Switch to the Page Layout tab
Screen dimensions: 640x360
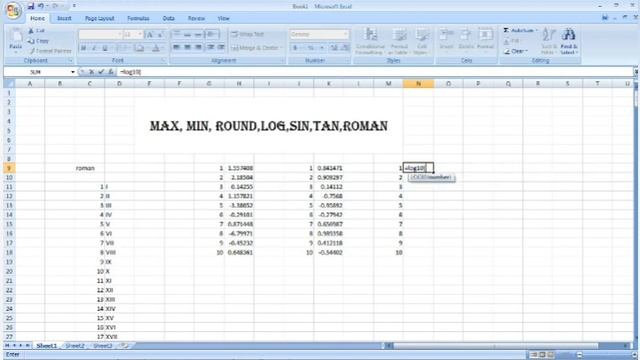click(100, 18)
